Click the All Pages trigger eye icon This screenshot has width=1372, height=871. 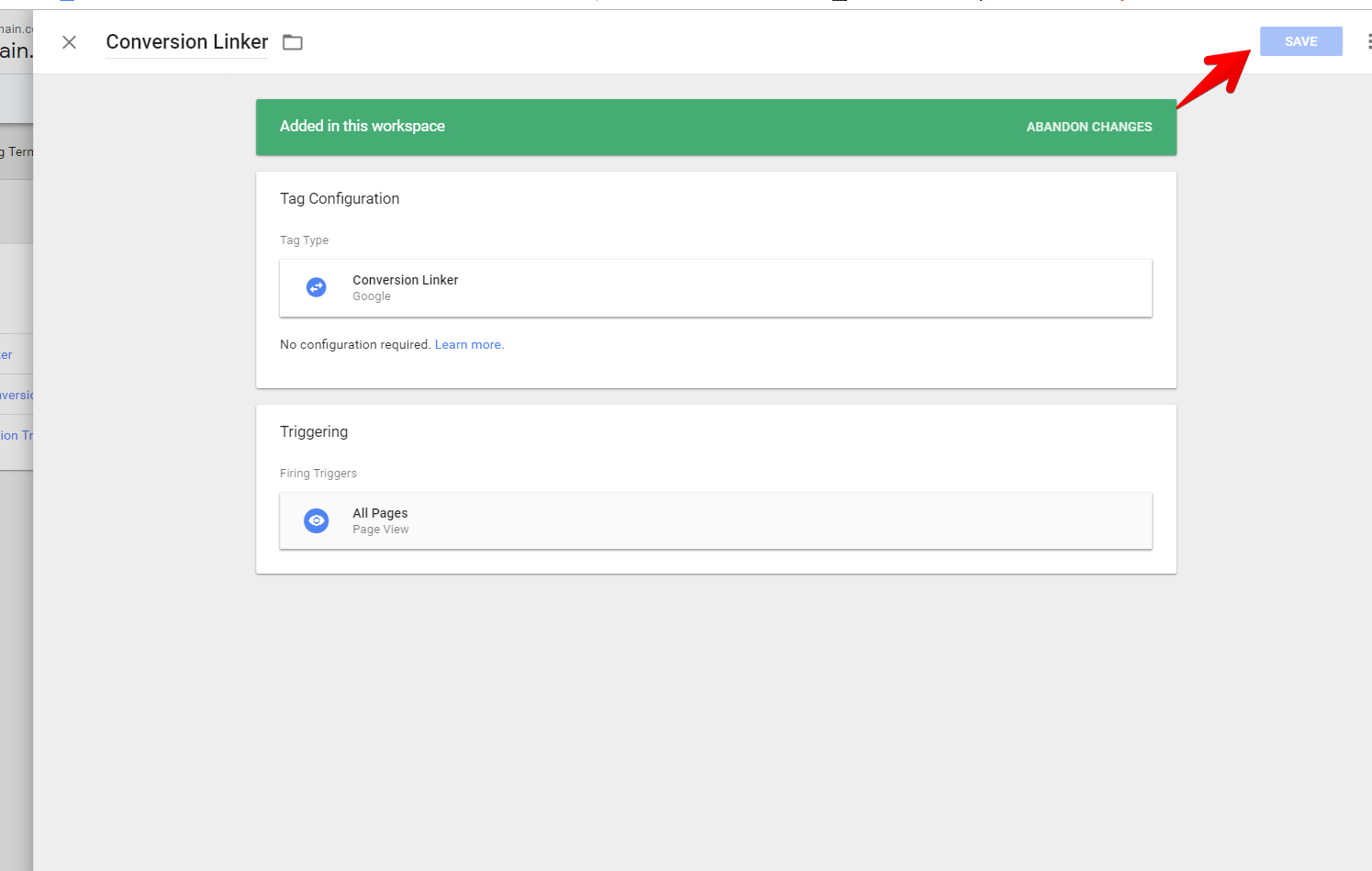click(316, 520)
